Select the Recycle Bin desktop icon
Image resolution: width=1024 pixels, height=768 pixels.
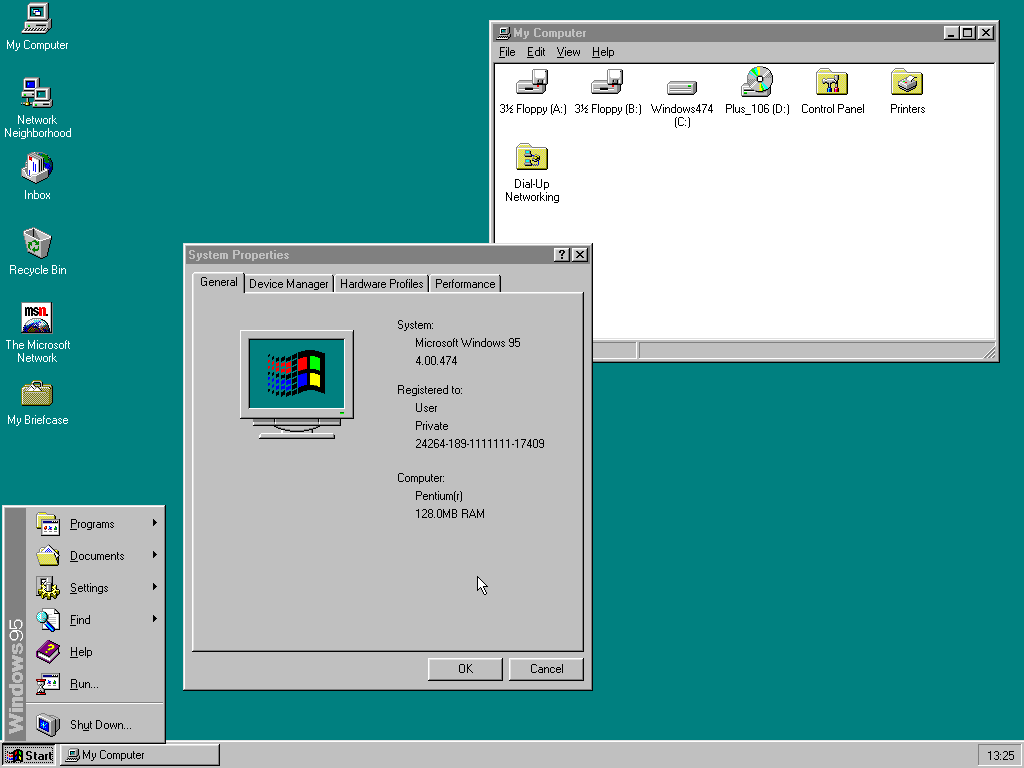[x=37, y=244]
